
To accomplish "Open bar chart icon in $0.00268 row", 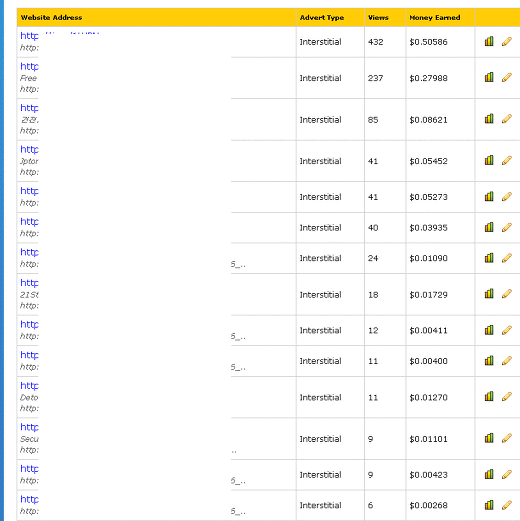I will [489, 505].
